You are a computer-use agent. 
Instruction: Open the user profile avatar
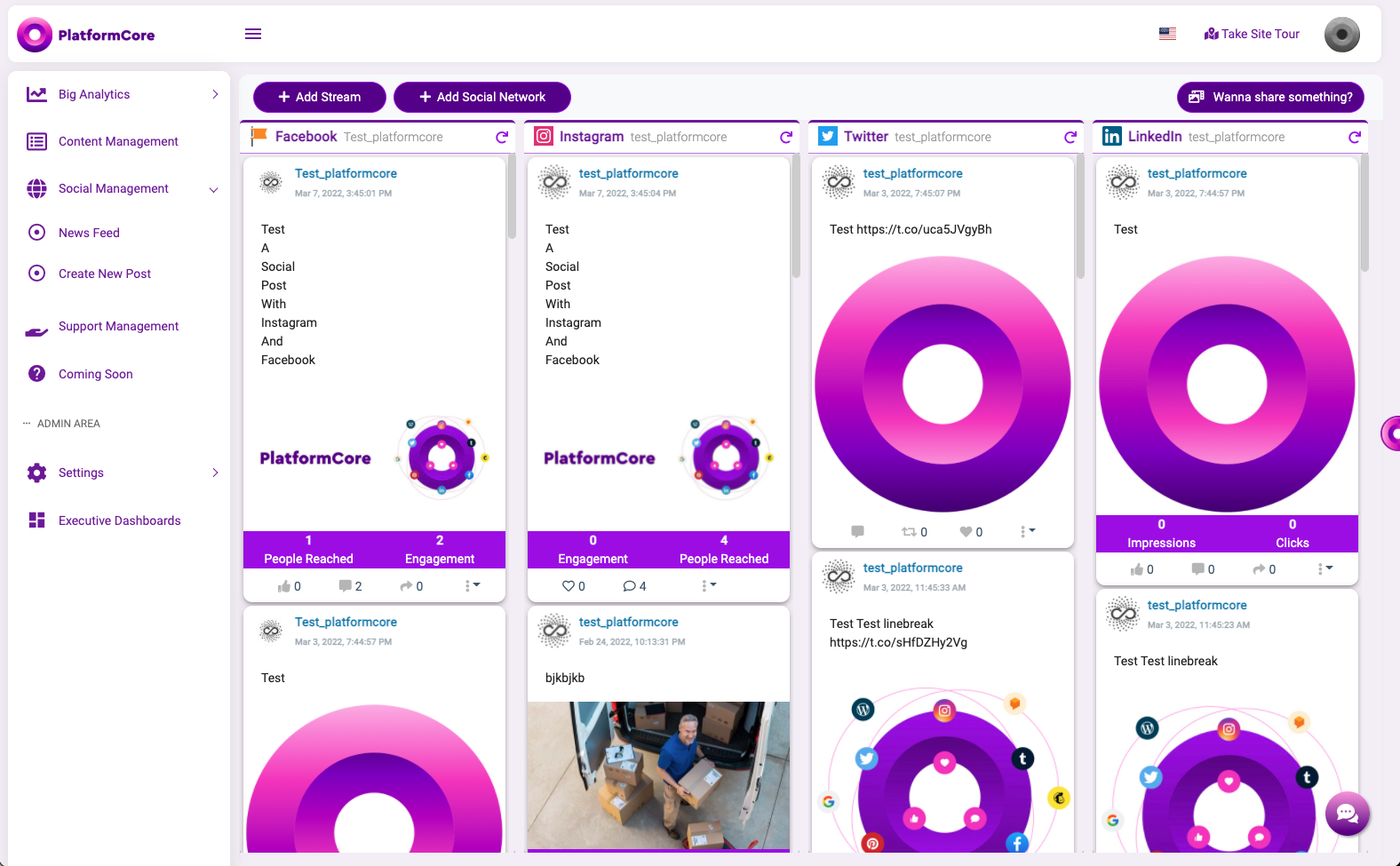[1341, 35]
